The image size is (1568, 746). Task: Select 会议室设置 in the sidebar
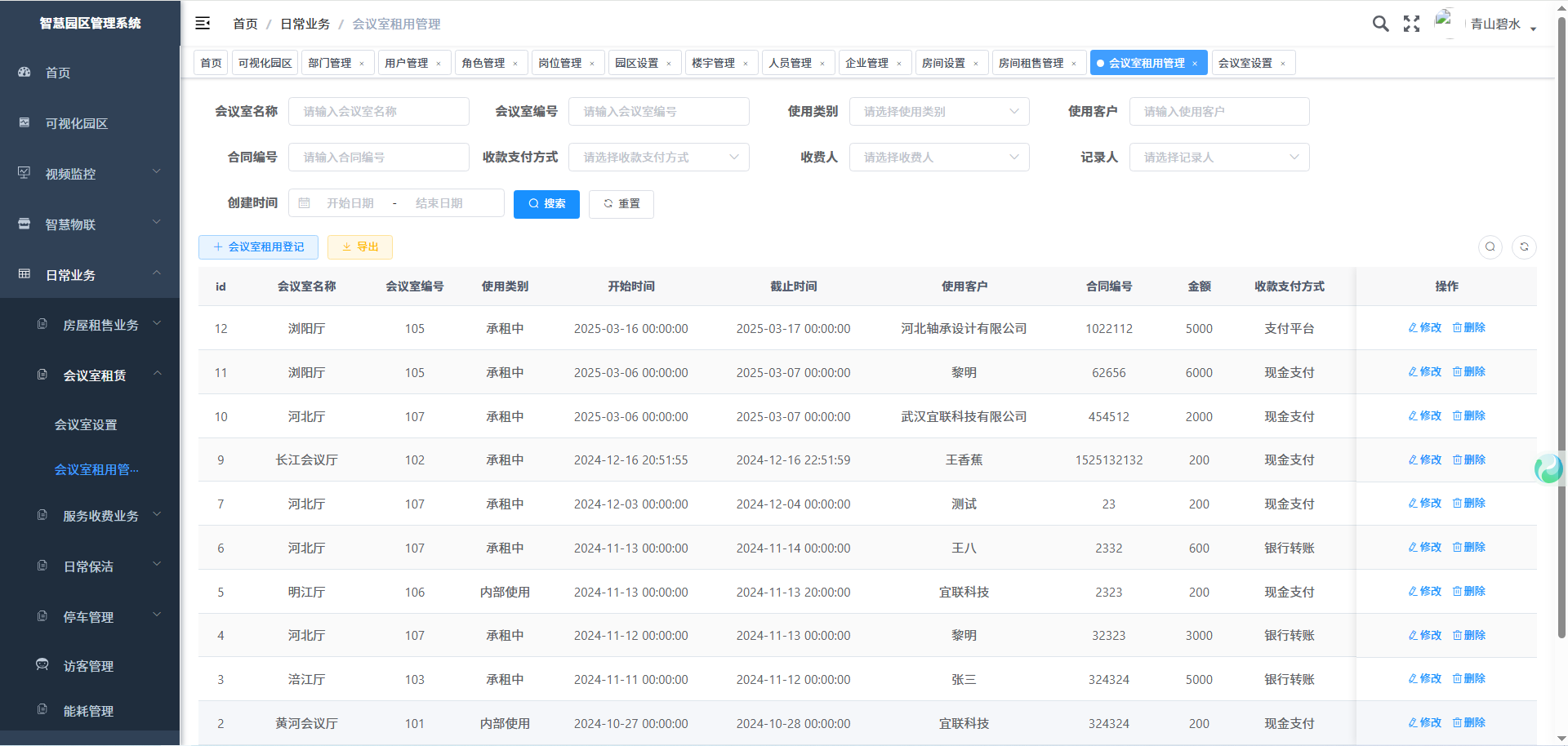click(x=86, y=424)
